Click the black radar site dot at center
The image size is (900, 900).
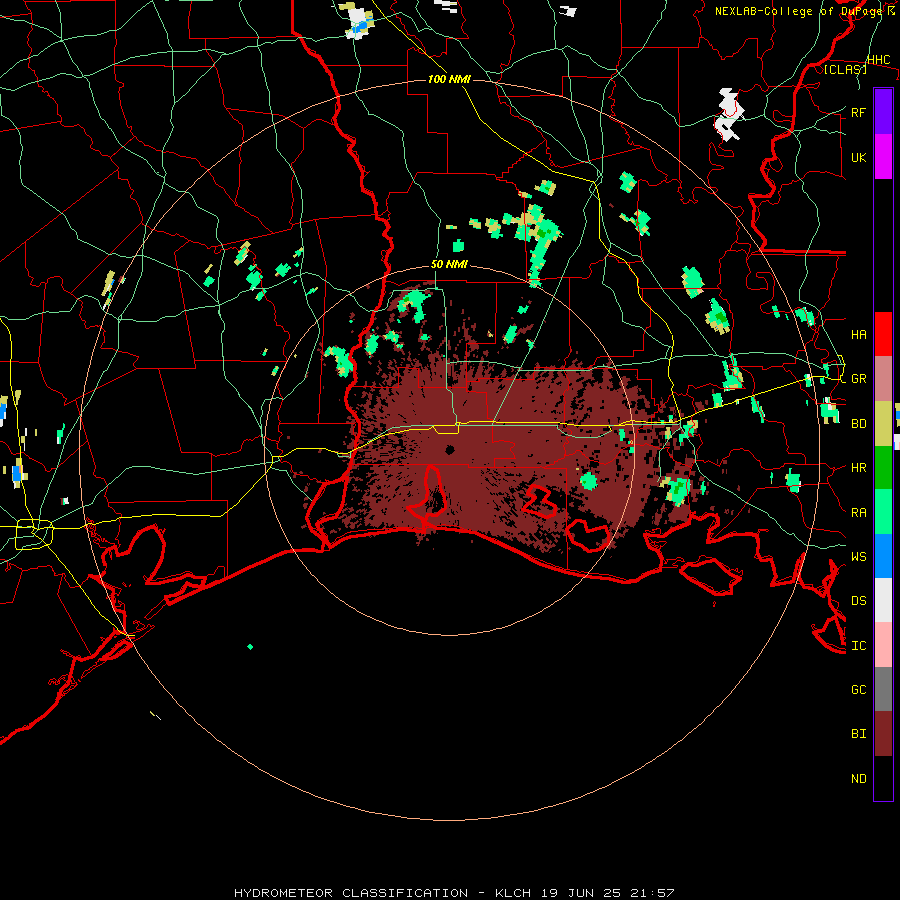point(449,449)
